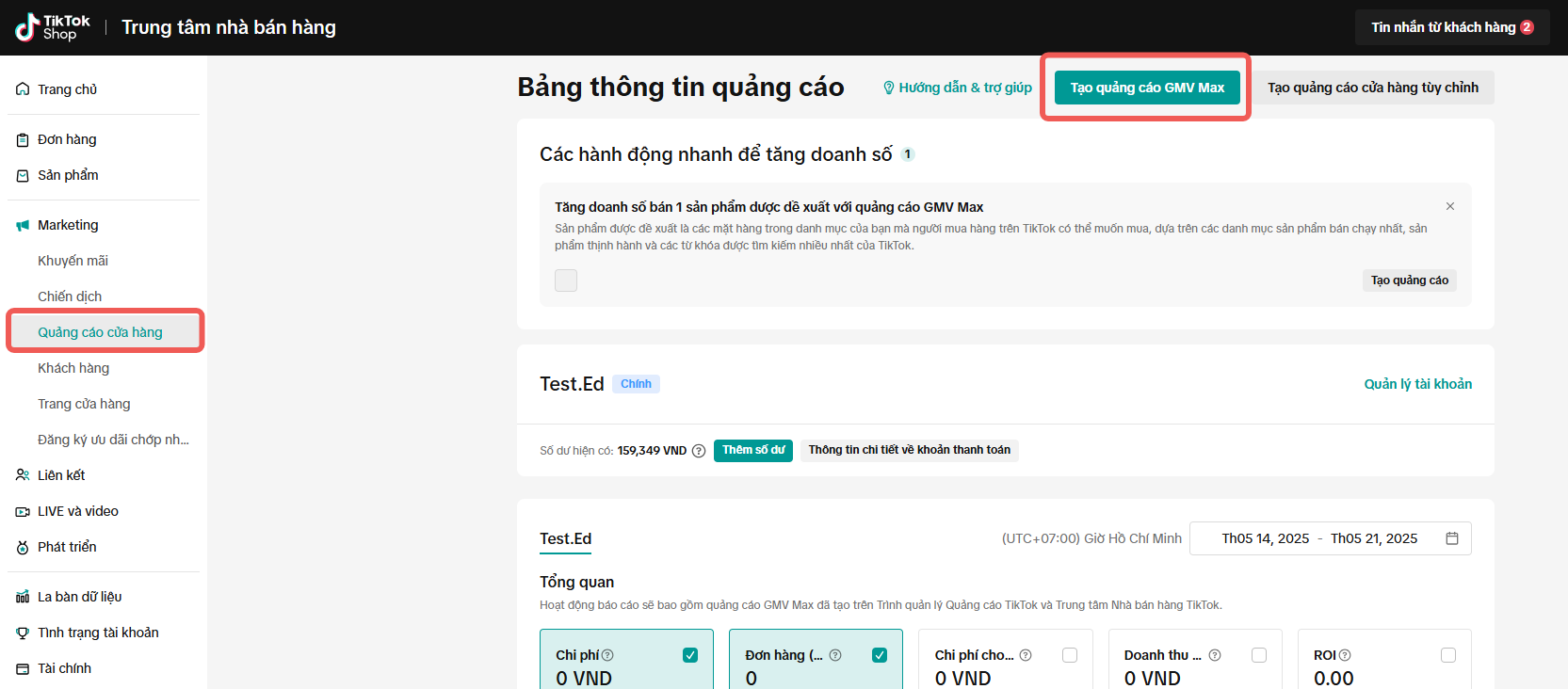Click the Marketing megaphone icon

(23, 225)
